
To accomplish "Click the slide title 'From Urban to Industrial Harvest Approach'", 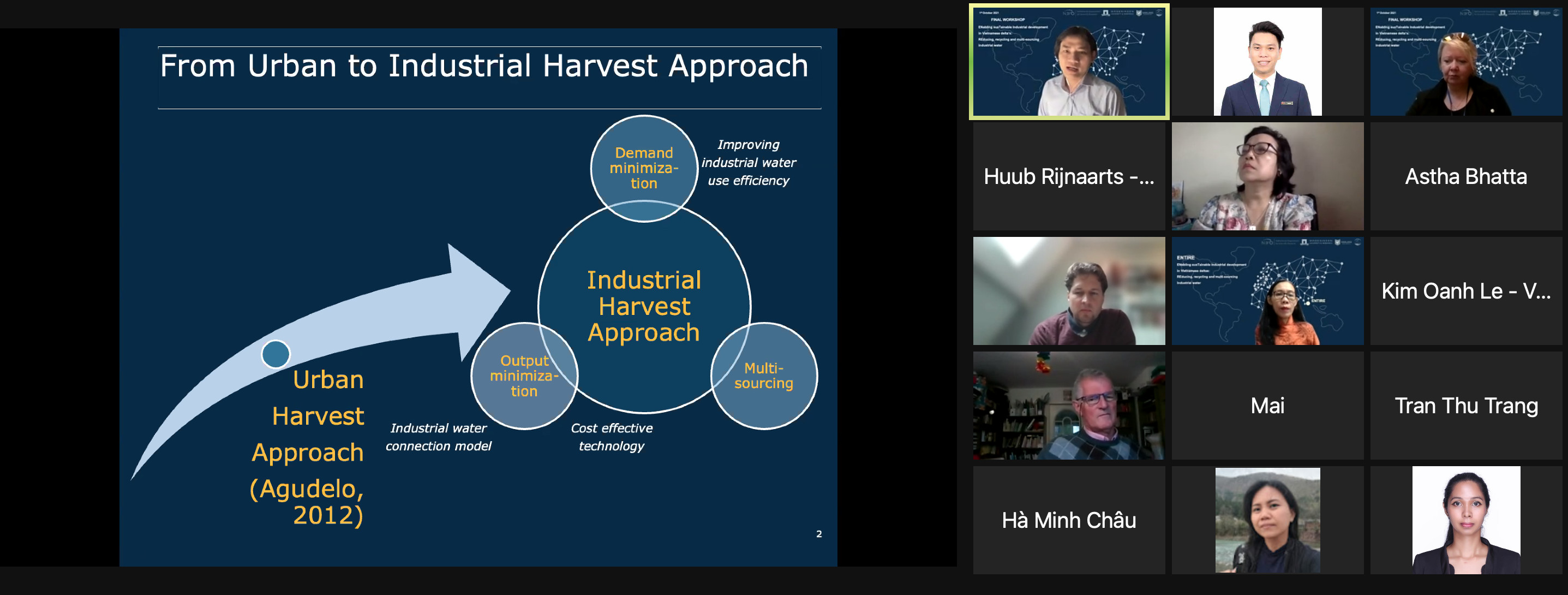I will click(x=484, y=66).
